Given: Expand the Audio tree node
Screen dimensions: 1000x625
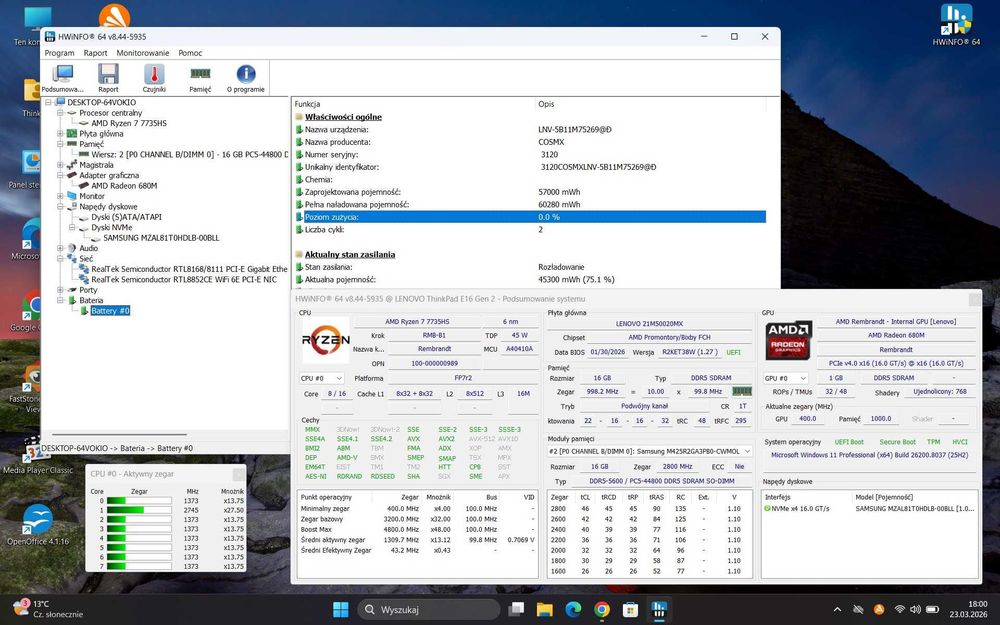Looking at the screenshot, I should [x=61, y=248].
